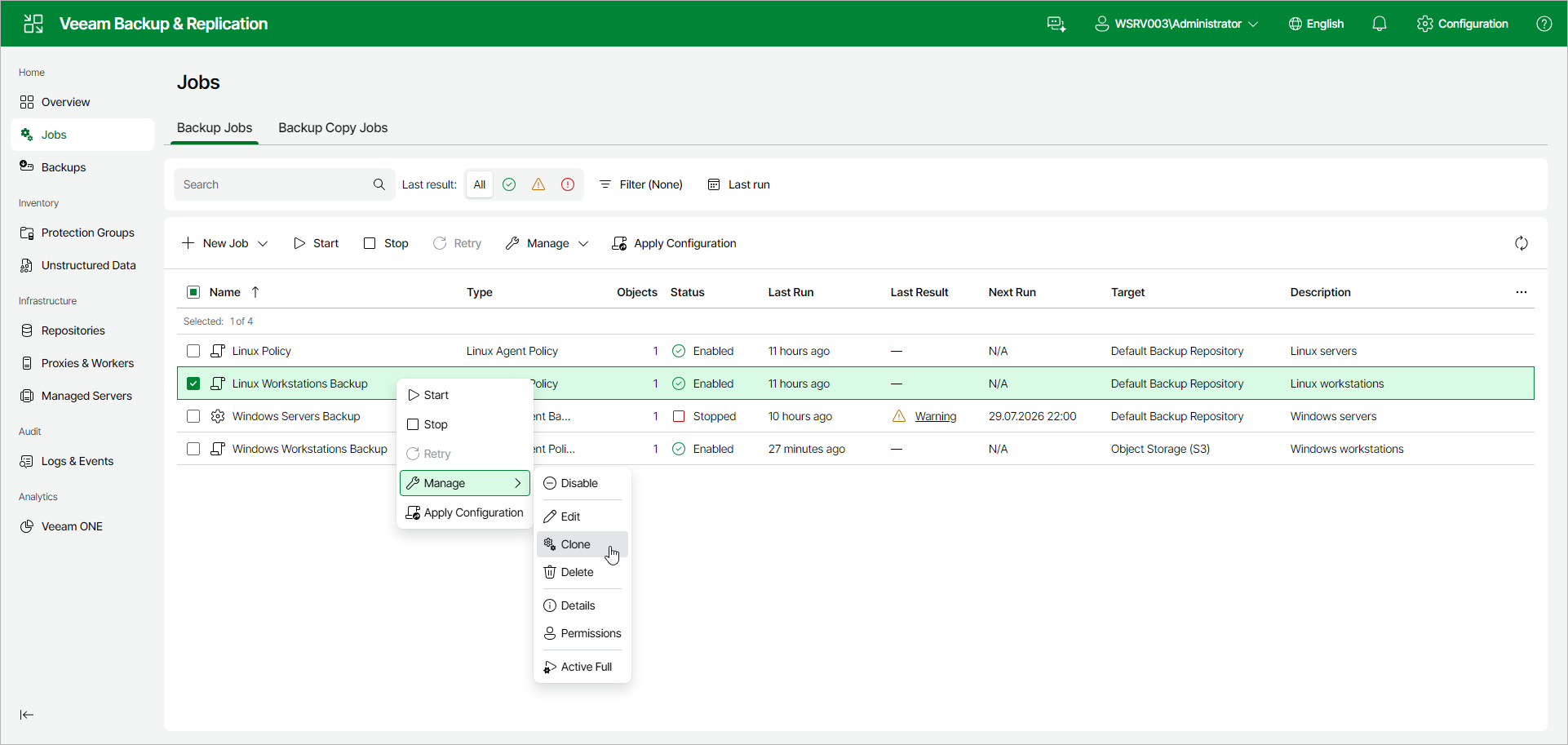Open the English language selector
This screenshot has height=745, width=1568.
click(x=1316, y=24)
